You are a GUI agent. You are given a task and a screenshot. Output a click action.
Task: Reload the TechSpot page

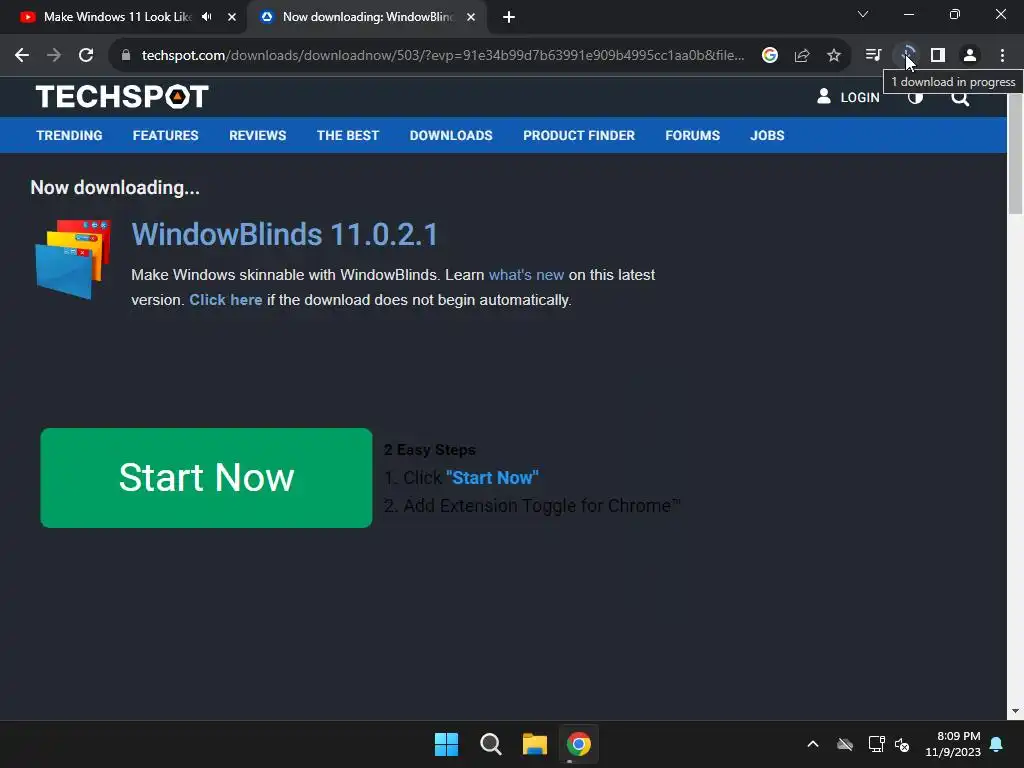tap(86, 56)
